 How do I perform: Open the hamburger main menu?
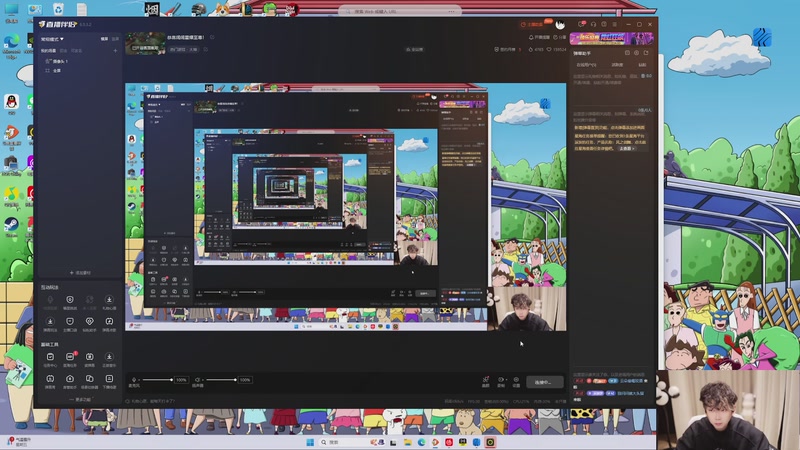click(x=615, y=24)
